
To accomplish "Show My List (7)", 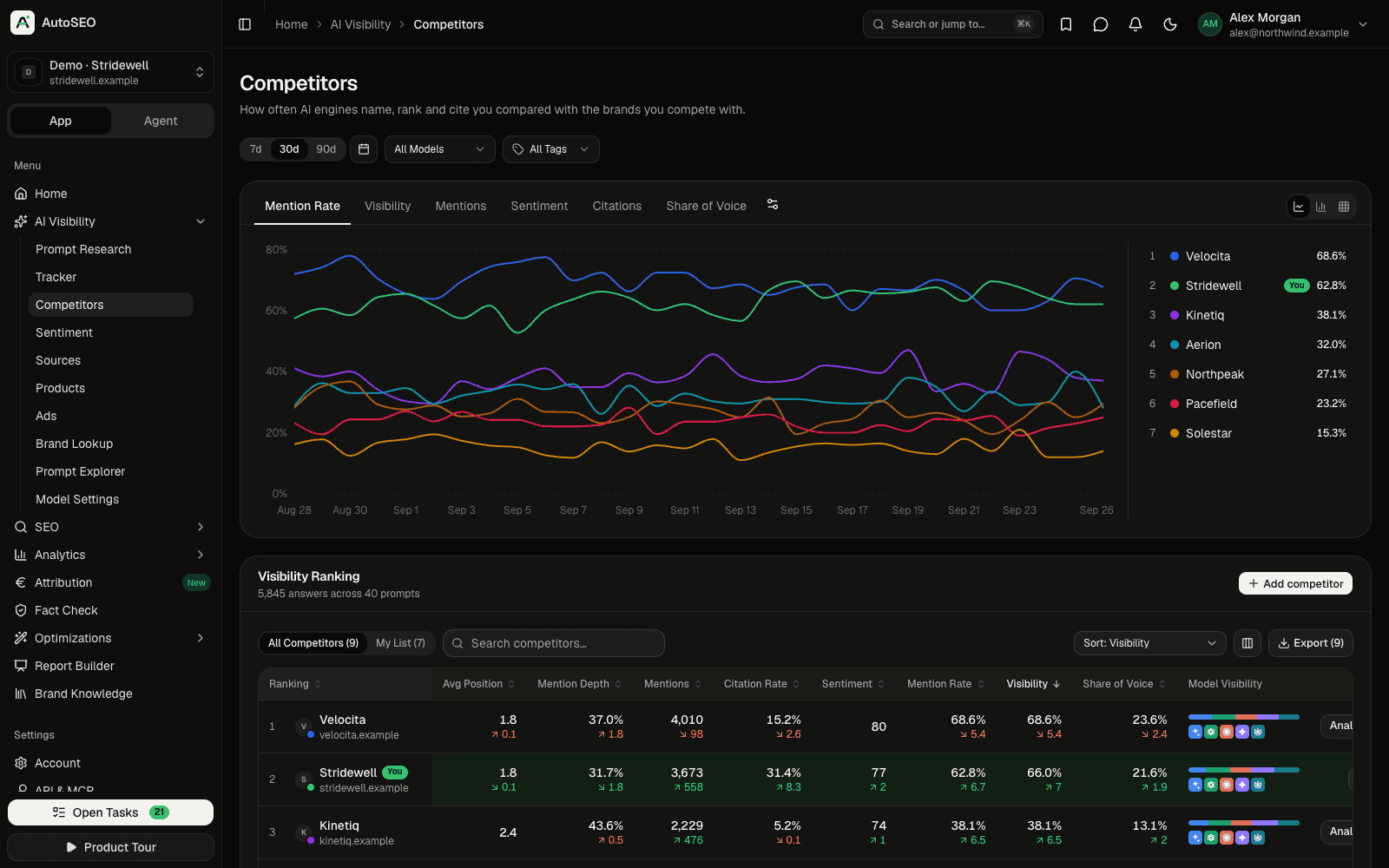I will point(400,643).
